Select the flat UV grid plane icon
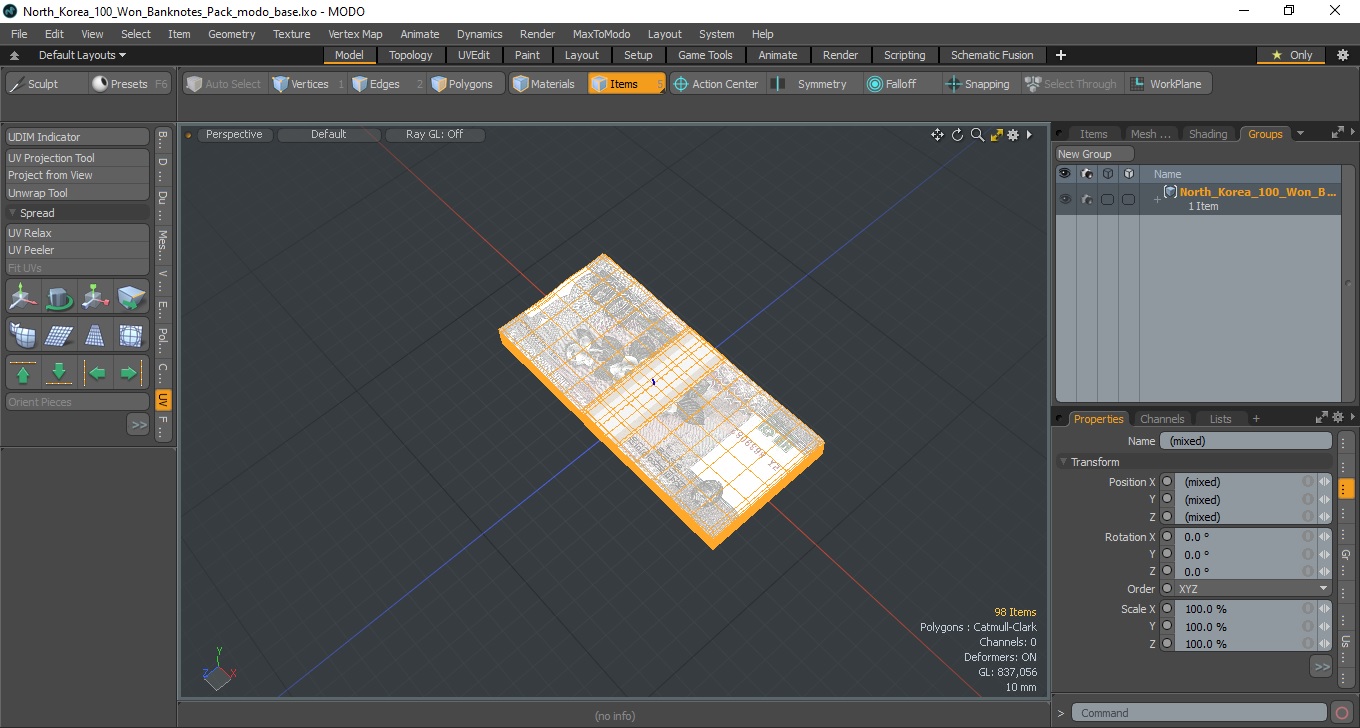This screenshot has width=1360, height=728. point(60,335)
